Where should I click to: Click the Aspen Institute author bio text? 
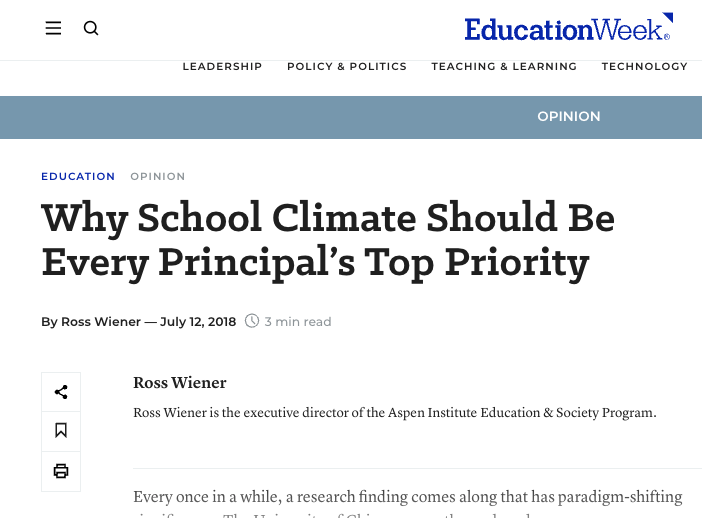[x=394, y=413]
